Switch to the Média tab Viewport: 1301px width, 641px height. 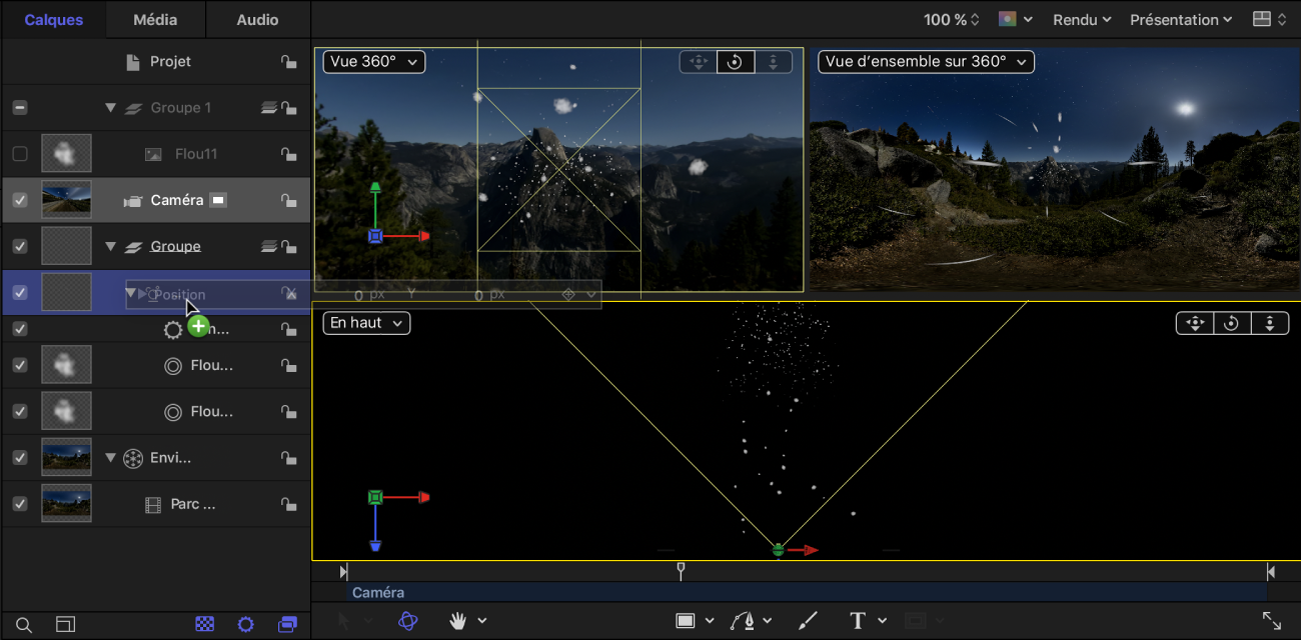(155, 20)
